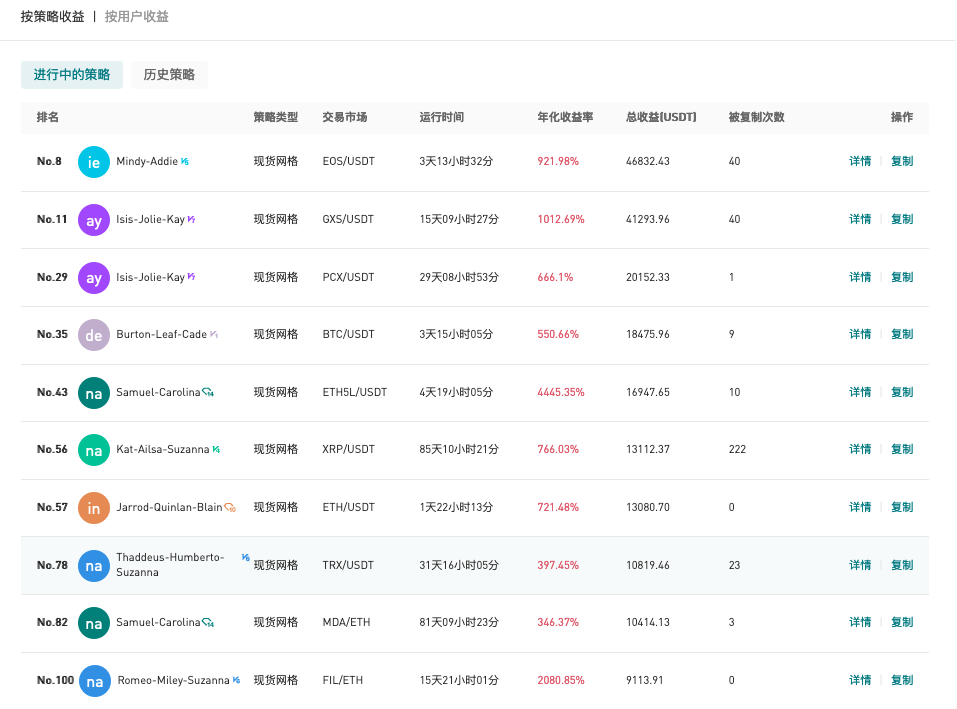Click the 被复制次数 column header
This screenshot has width=957, height=709.
point(756,117)
